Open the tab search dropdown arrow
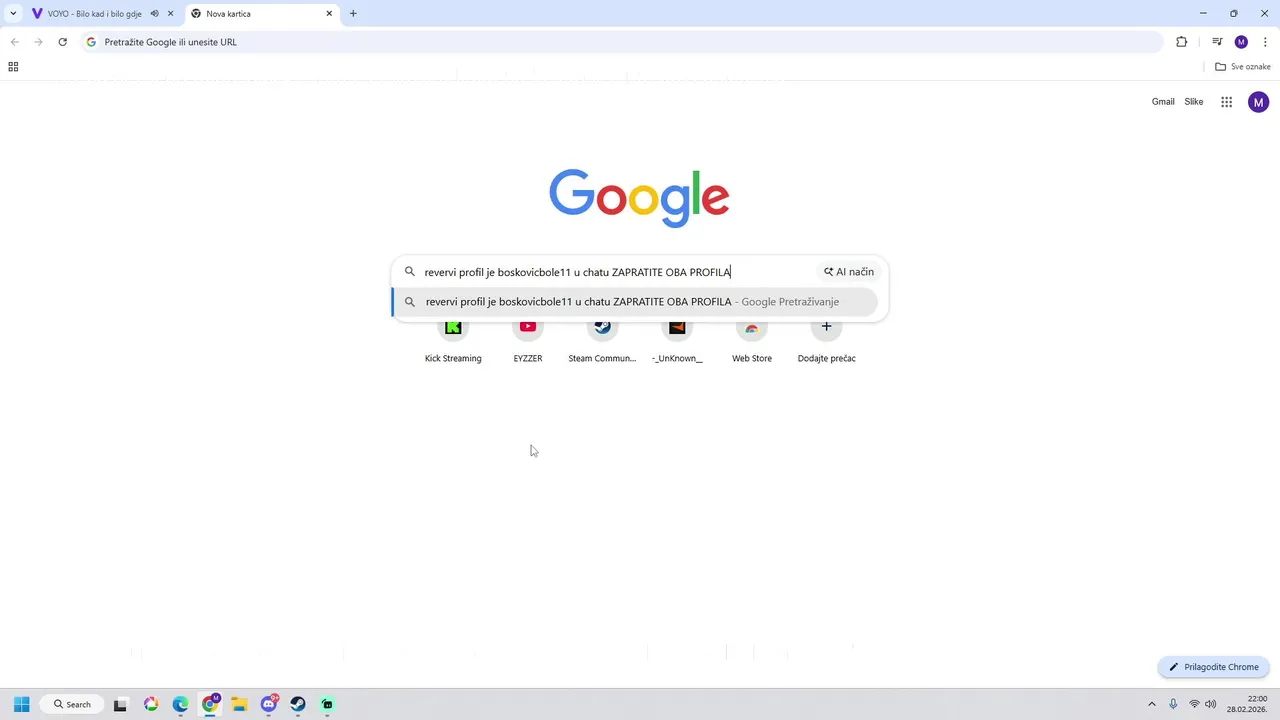1280x720 pixels. tap(12, 14)
